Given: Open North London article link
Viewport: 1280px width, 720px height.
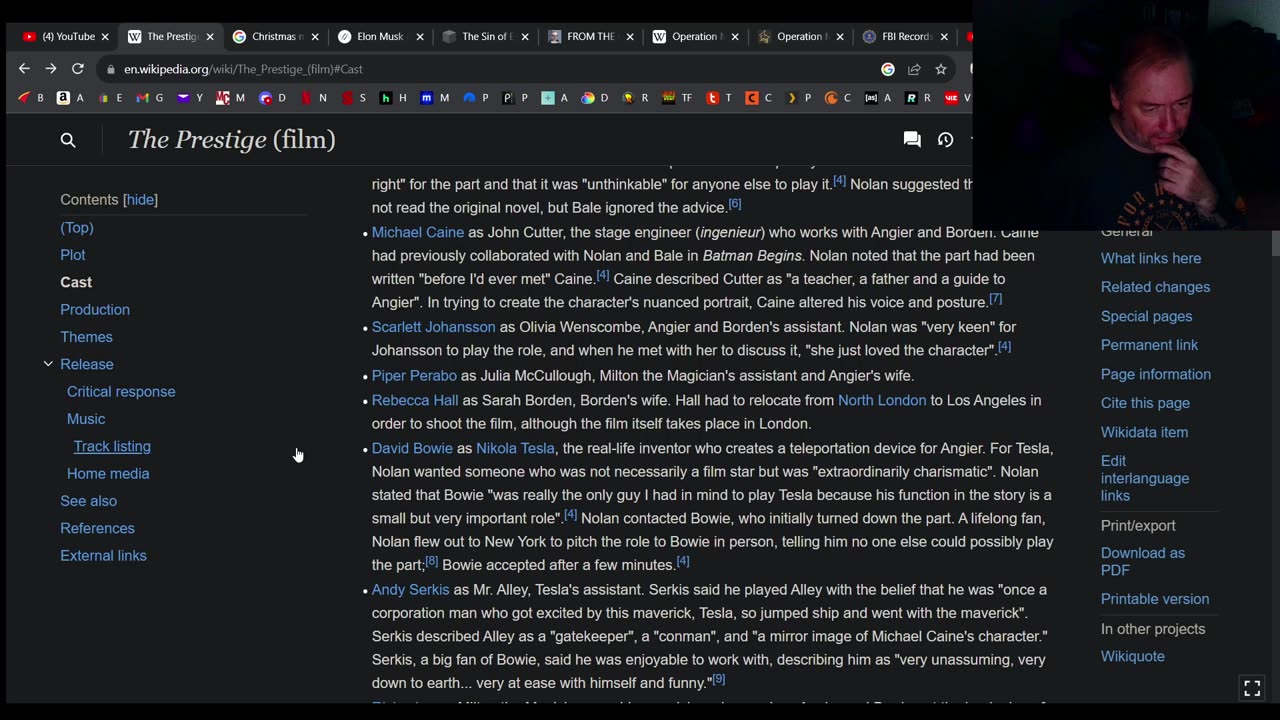Looking at the screenshot, I should 882,400.
